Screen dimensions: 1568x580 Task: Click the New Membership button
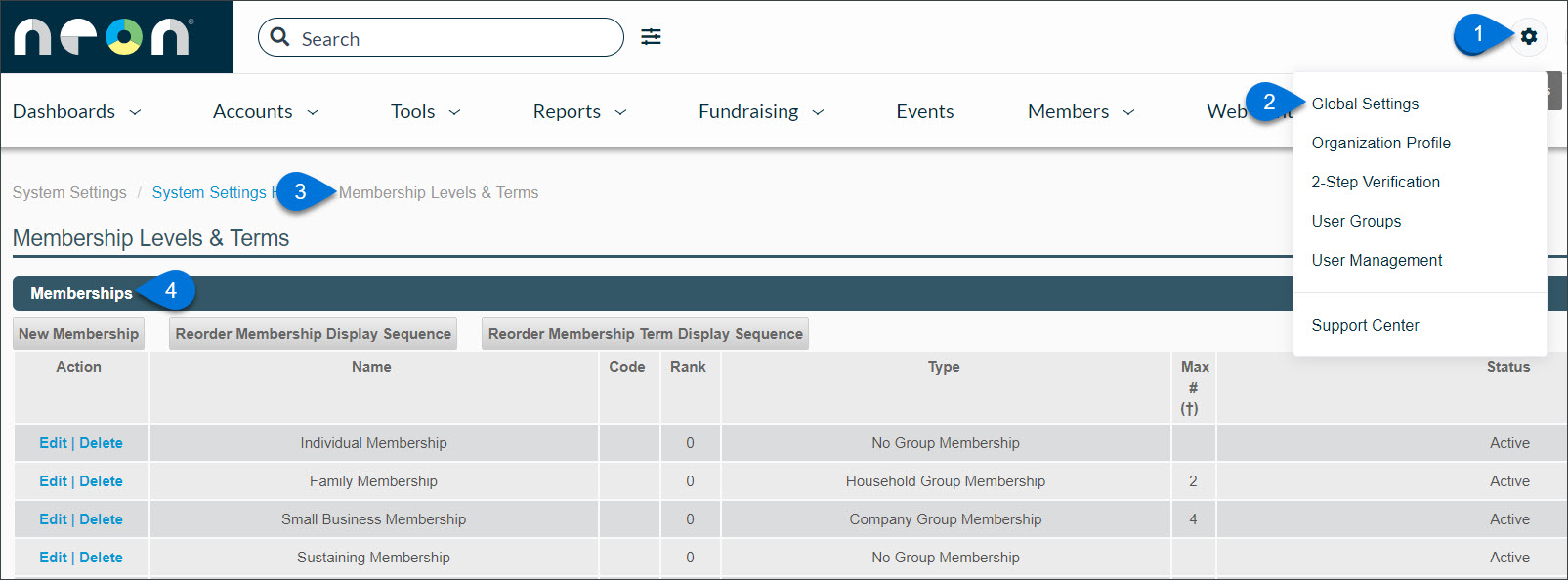click(x=78, y=333)
